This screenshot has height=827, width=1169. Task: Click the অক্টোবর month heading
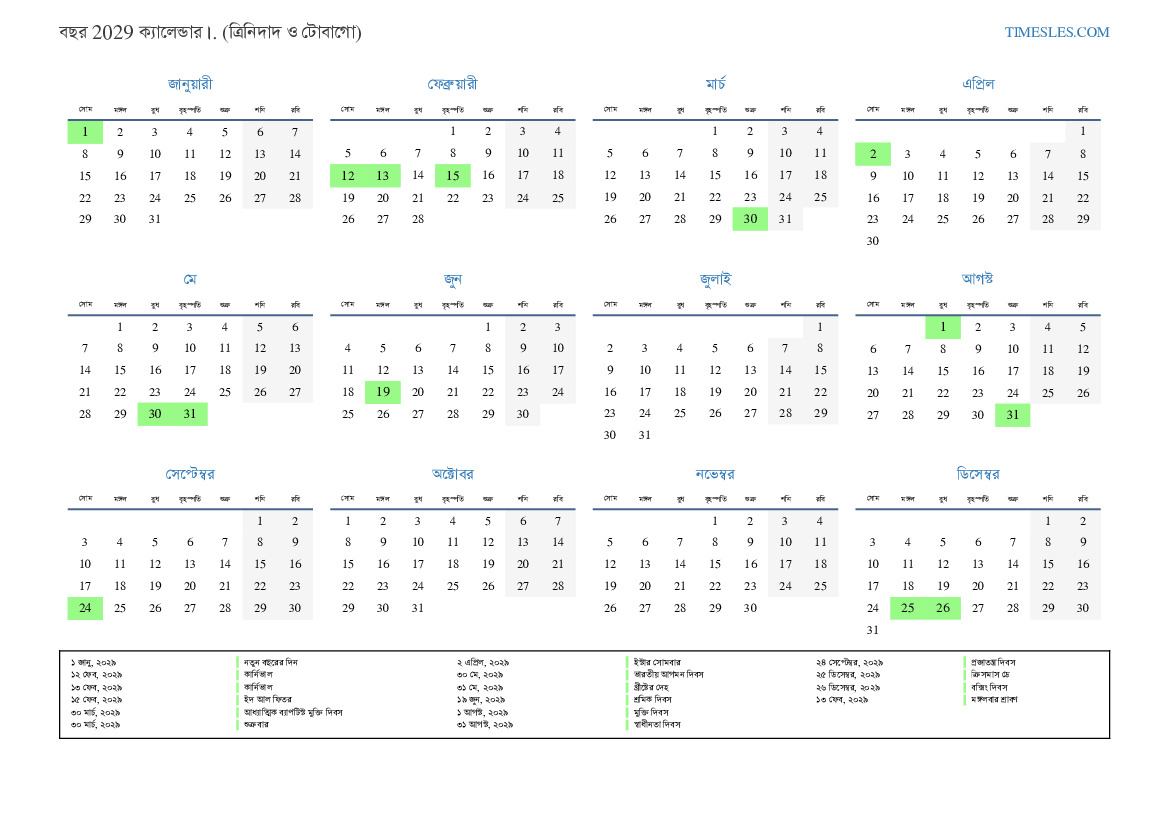coord(452,473)
